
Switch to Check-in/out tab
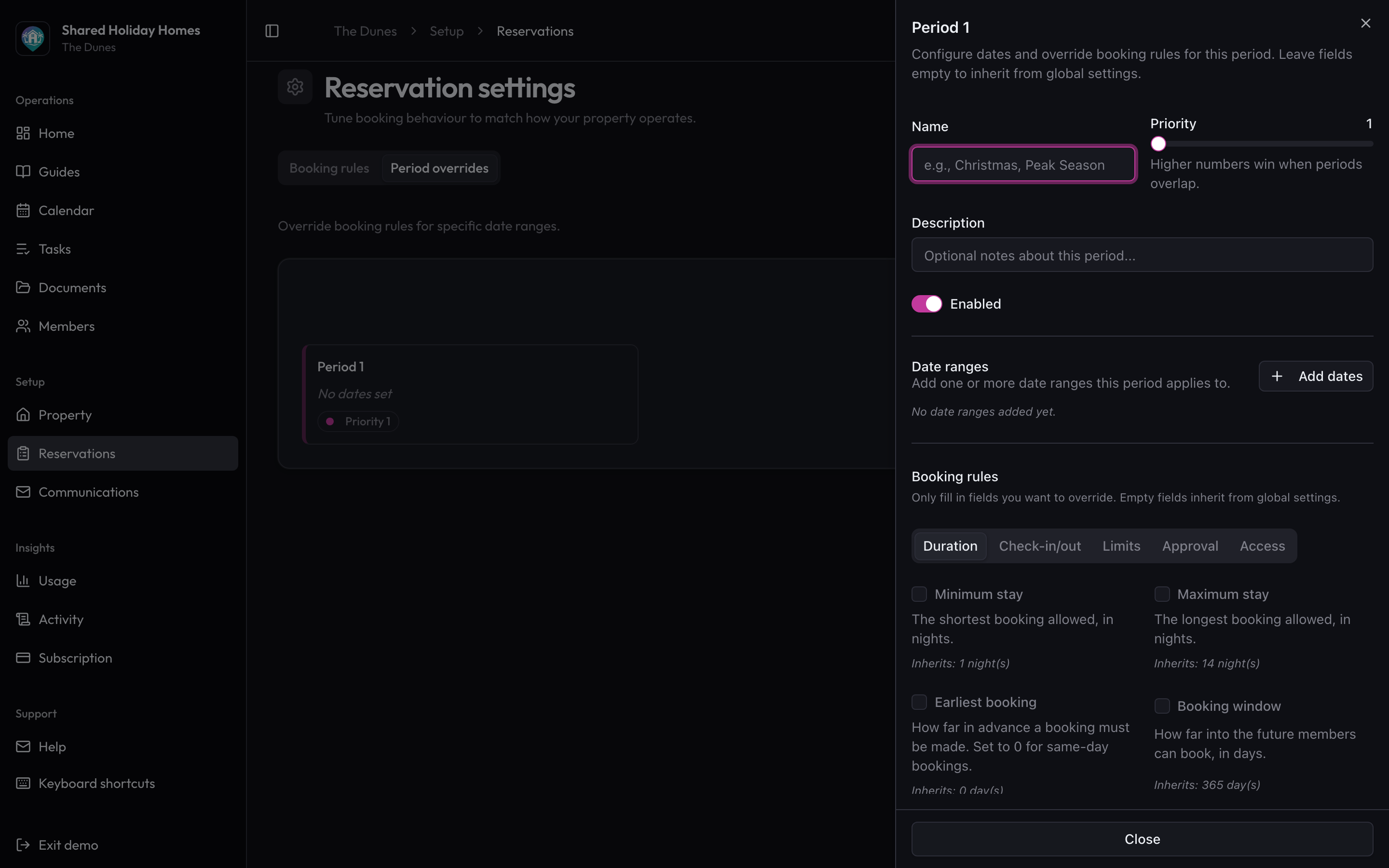(1039, 546)
